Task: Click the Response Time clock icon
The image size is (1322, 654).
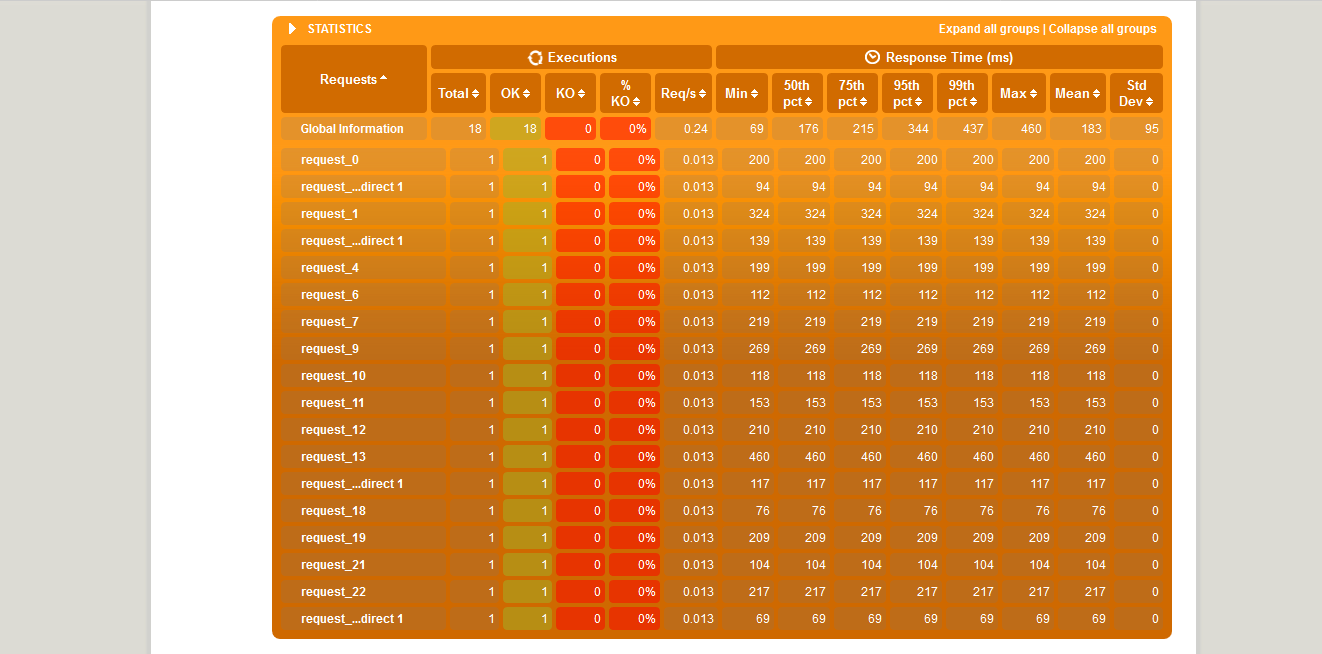Action: pos(872,58)
